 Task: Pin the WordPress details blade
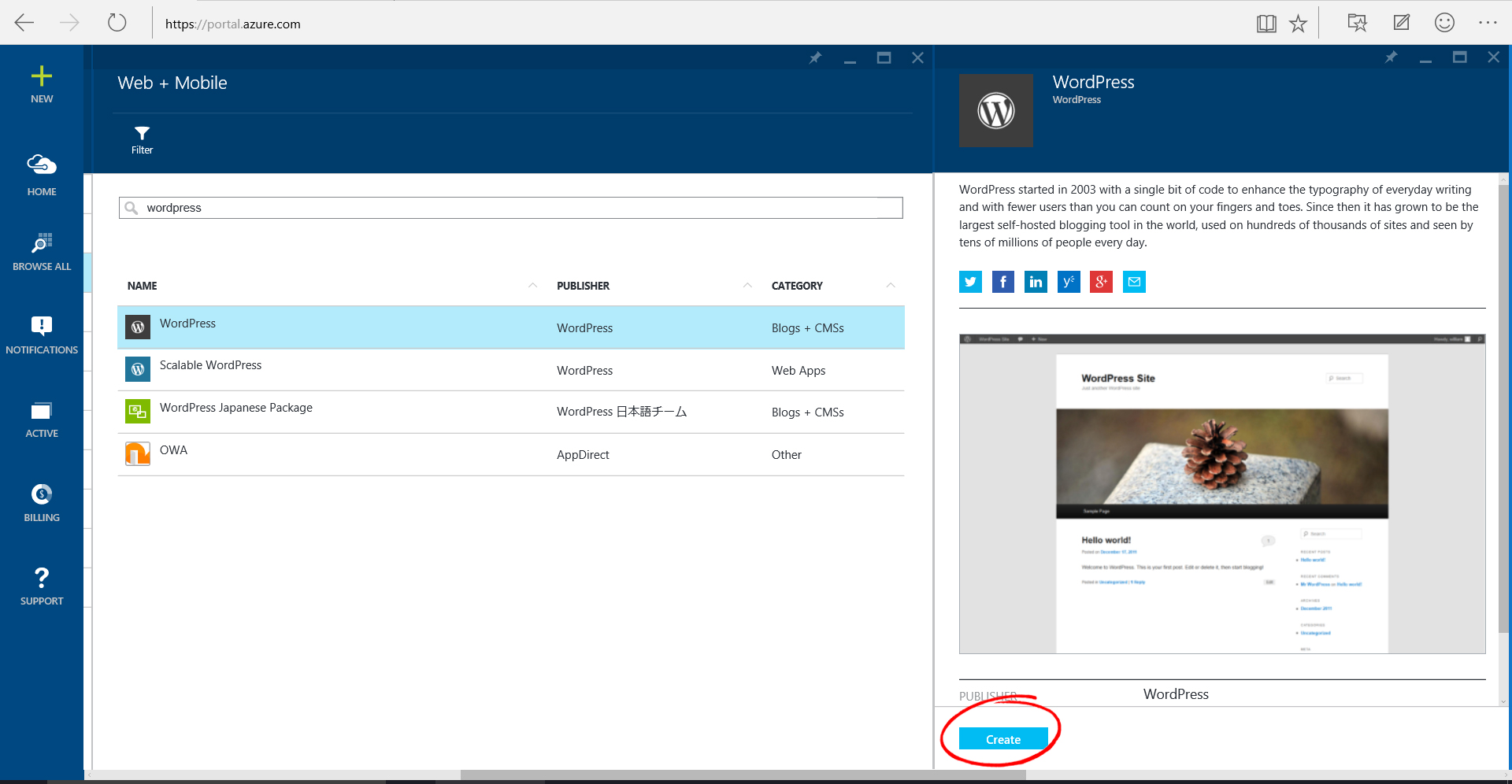1391,57
